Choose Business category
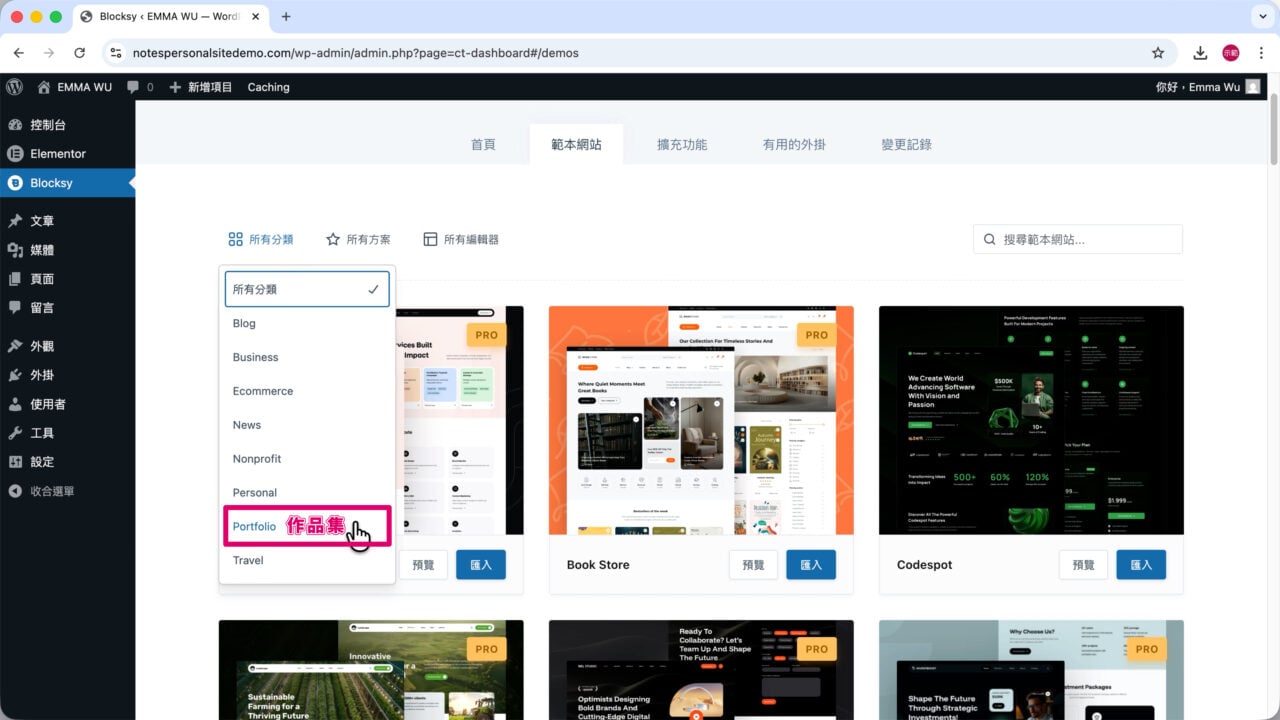Screen dimensions: 1280x720 click(307, 357)
